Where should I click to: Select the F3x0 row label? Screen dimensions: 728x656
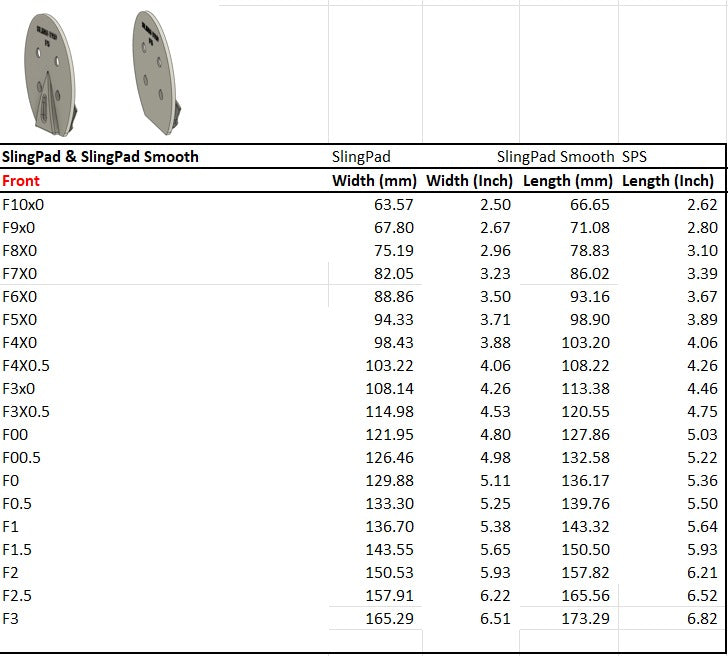(19, 389)
